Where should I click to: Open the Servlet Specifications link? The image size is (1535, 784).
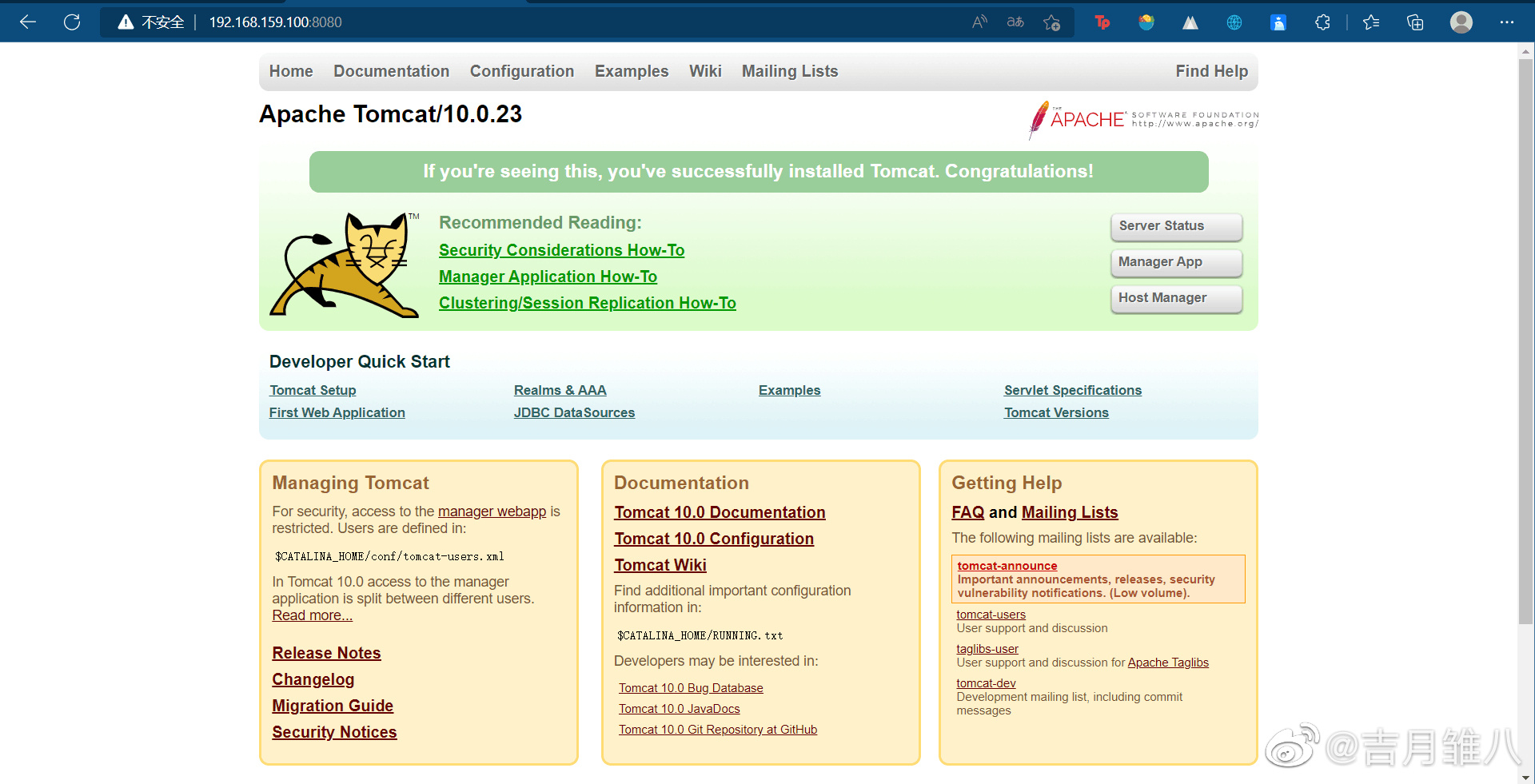[x=1073, y=390]
